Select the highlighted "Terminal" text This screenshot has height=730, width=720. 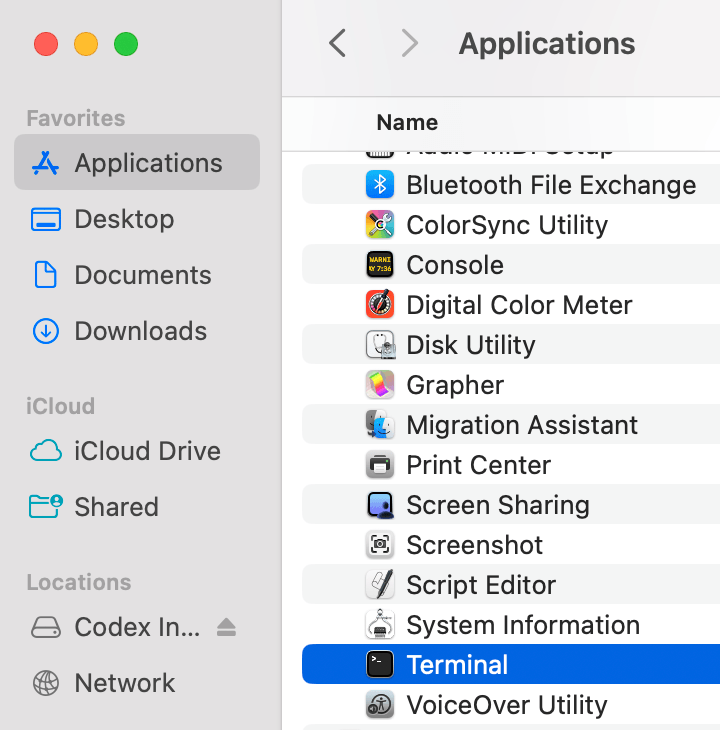click(457, 664)
